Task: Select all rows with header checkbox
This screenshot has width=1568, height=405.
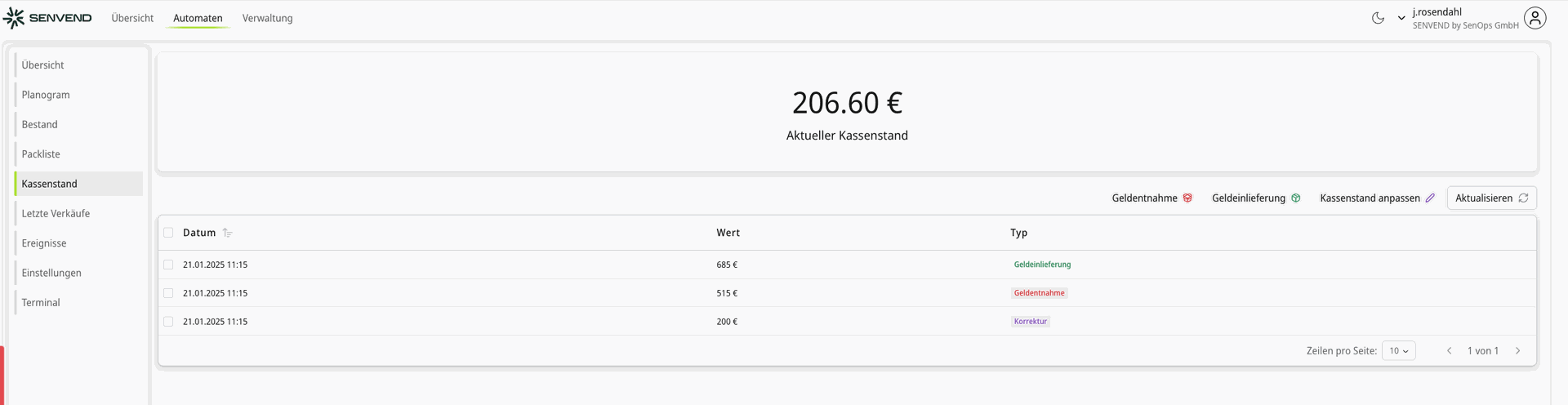Action: point(168,233)
